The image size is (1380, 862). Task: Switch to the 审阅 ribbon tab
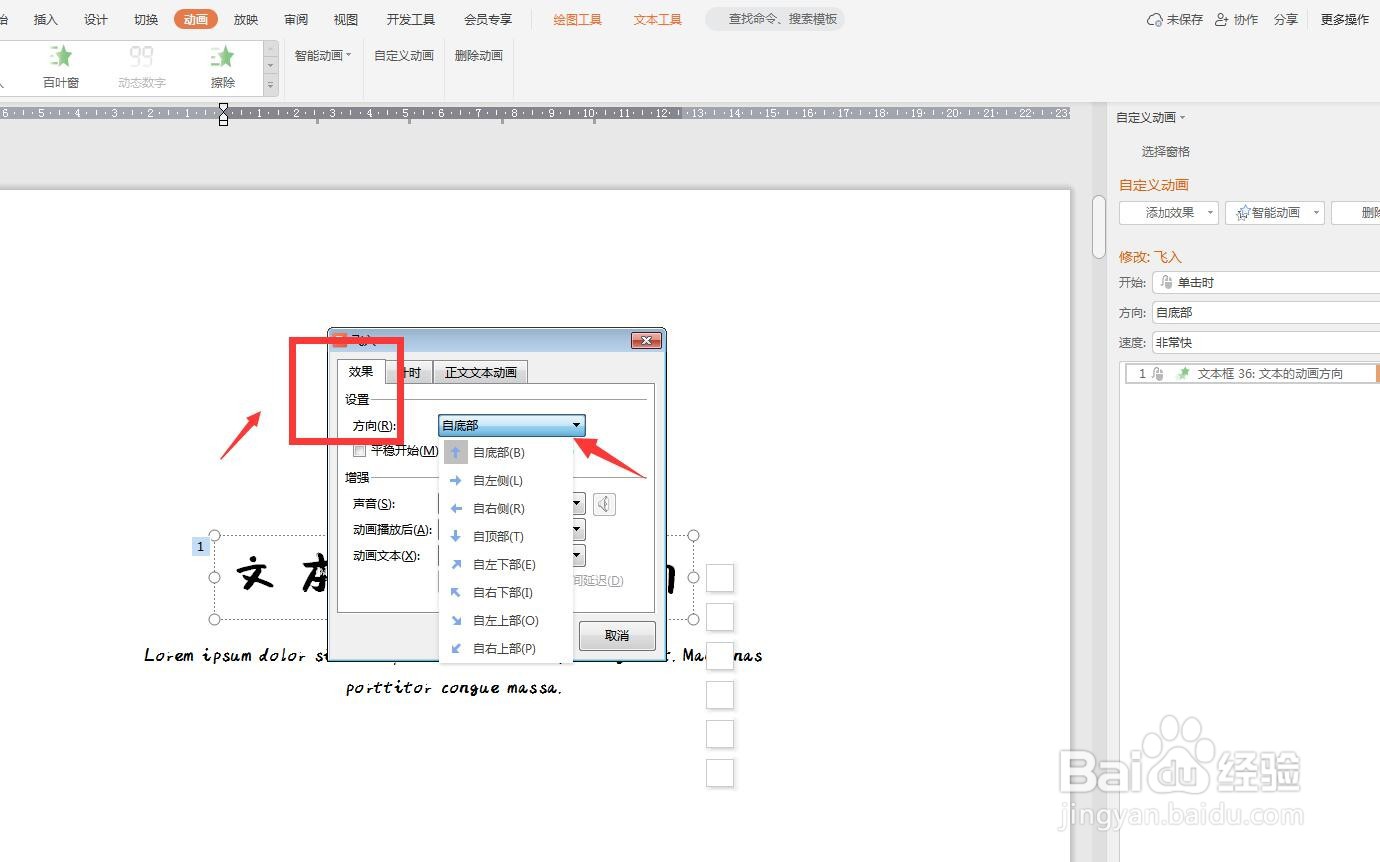(296, 20)
